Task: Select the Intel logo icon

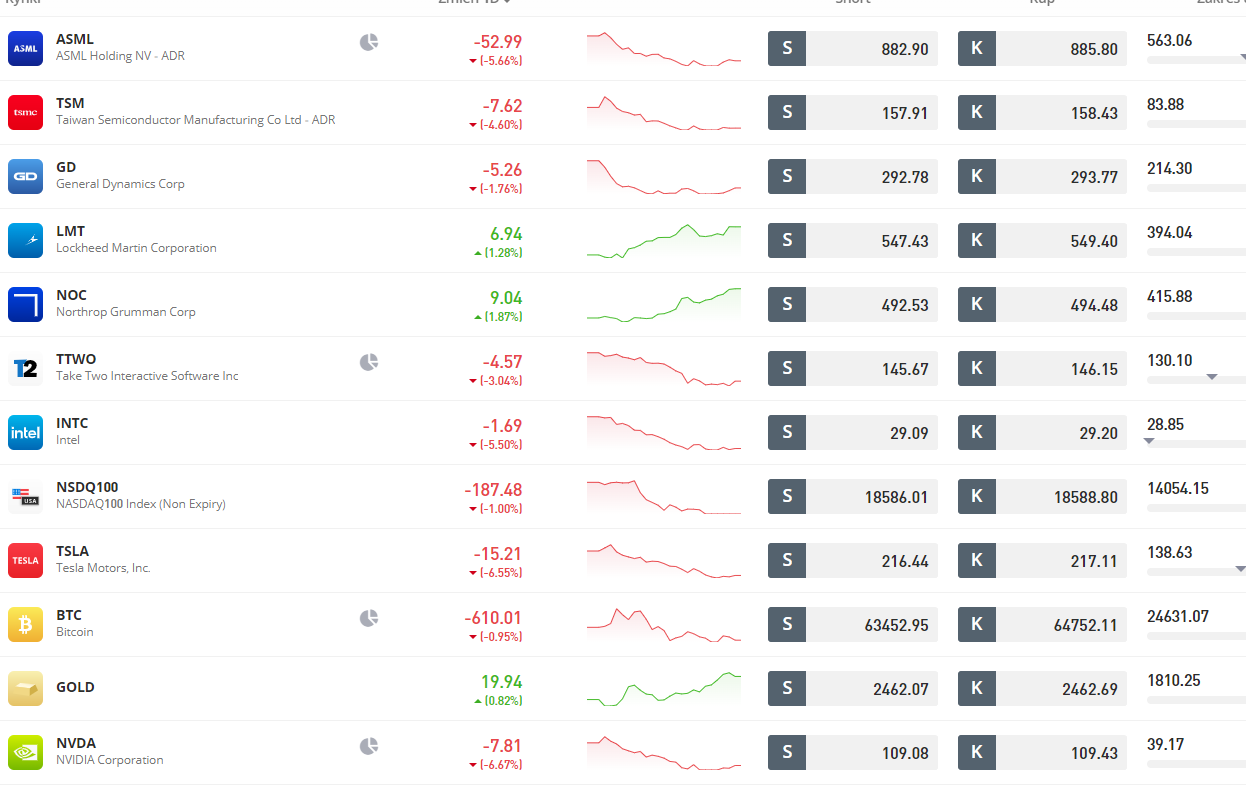Action: [x=25, y=433]
